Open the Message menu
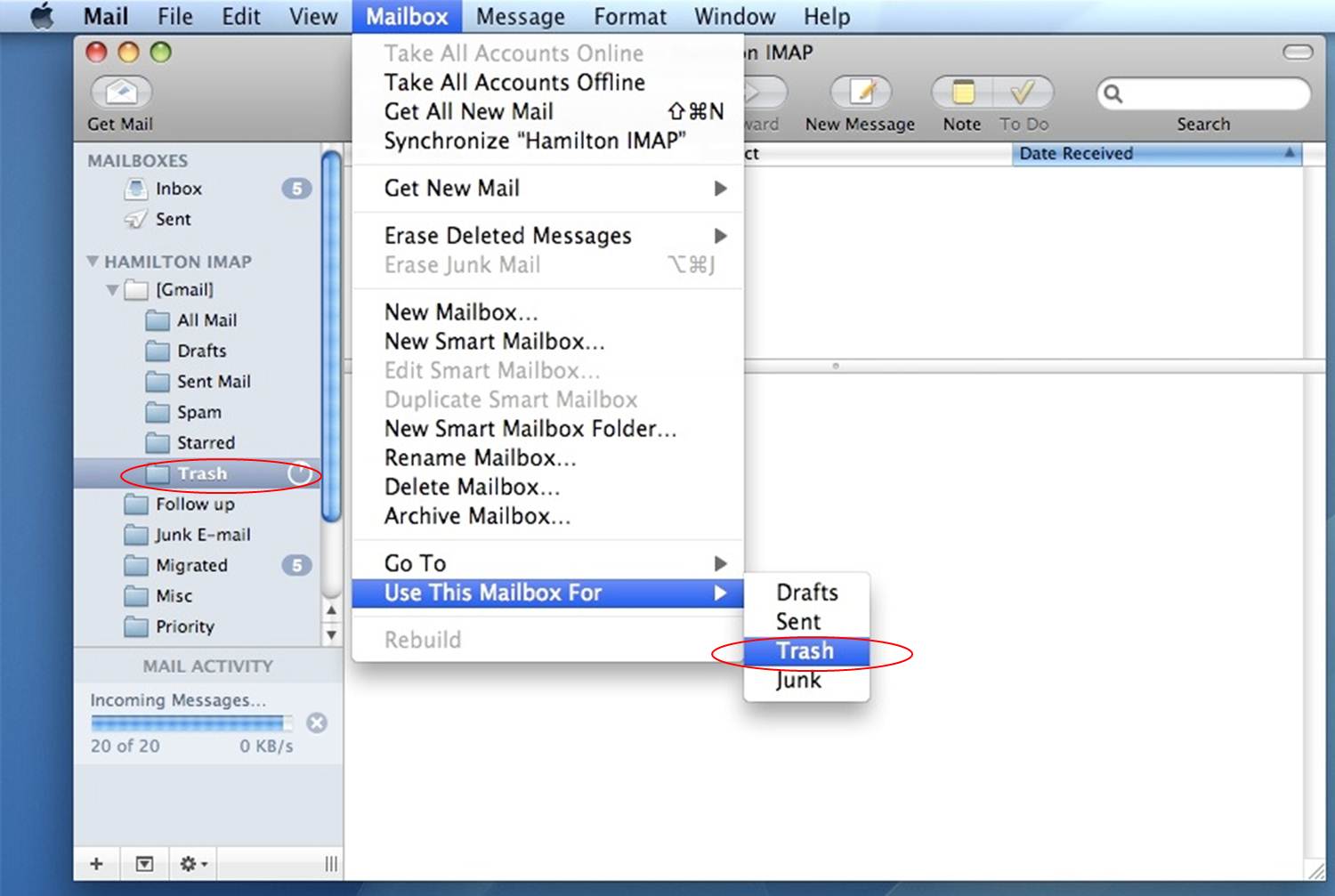The height and width of the screenshot is (896, 1335). pos(521,16)
